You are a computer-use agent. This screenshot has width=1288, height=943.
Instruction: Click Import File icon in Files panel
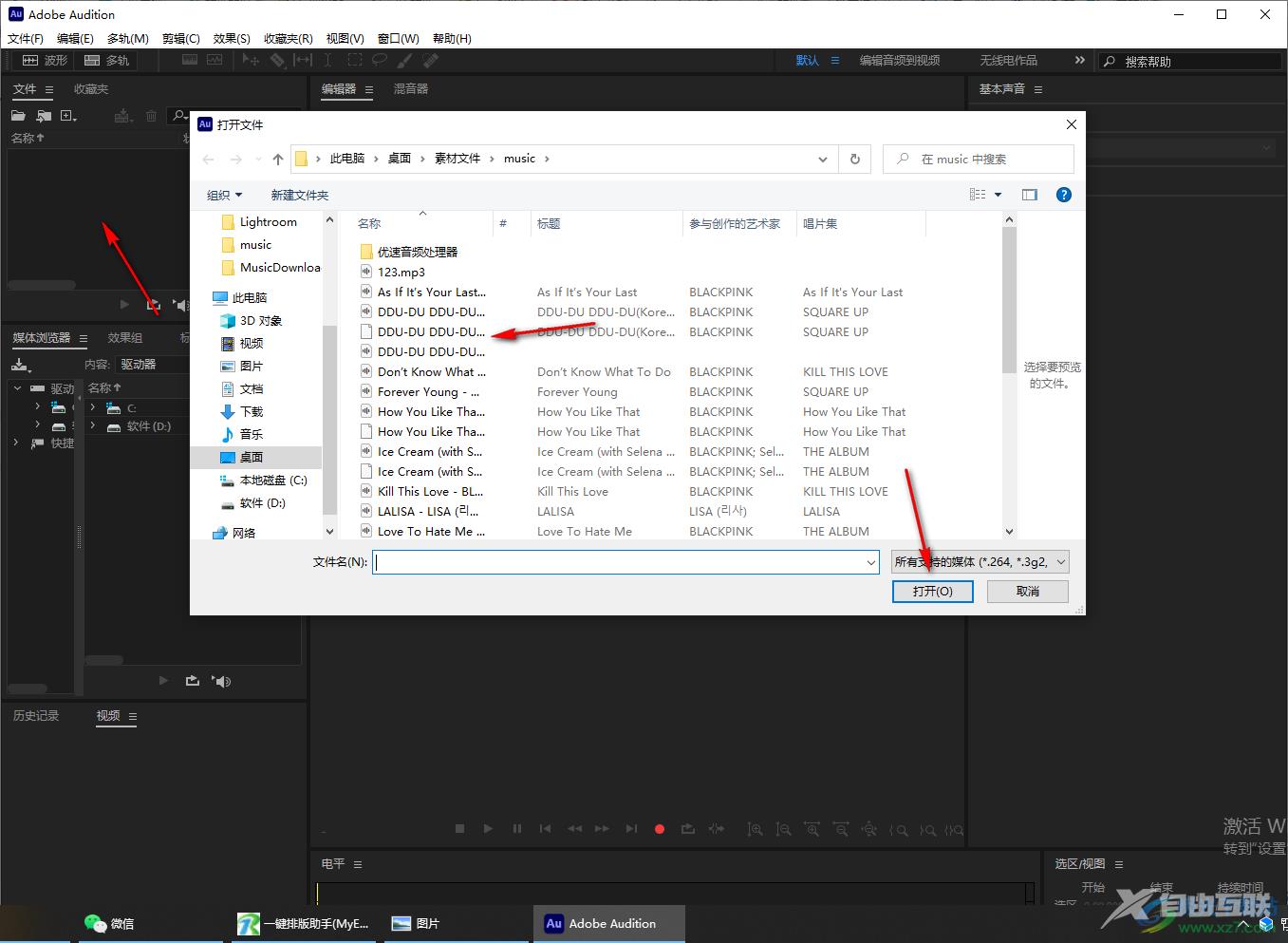(44, 116)
